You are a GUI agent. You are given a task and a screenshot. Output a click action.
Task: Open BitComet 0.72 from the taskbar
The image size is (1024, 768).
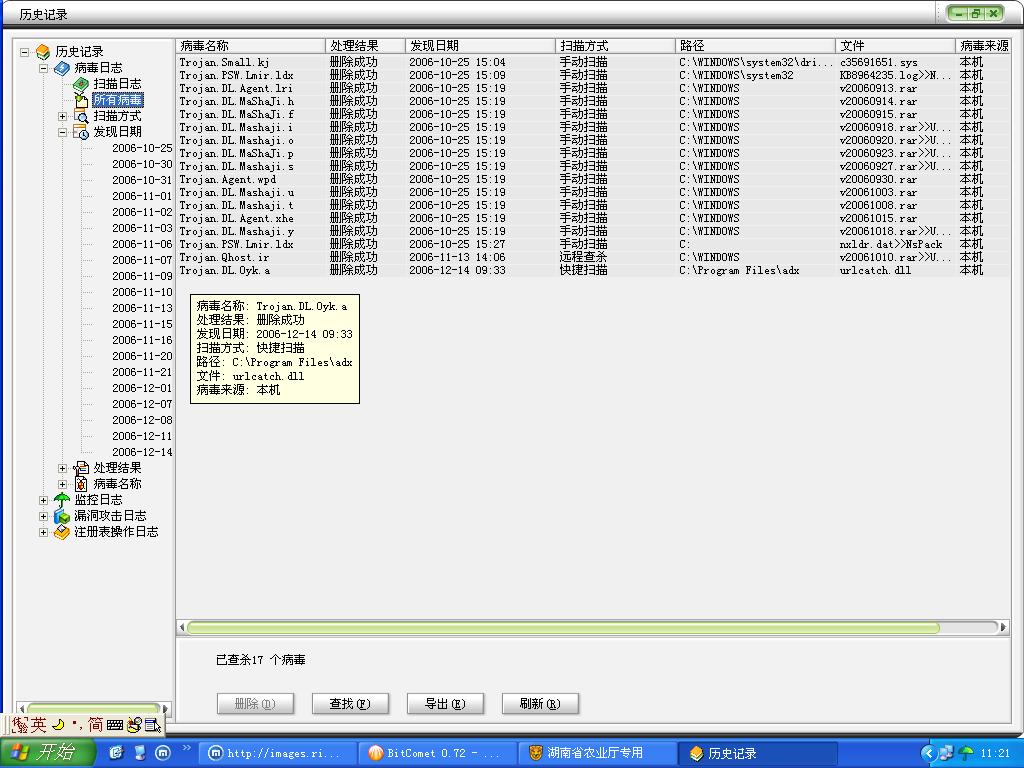point(437,753)
